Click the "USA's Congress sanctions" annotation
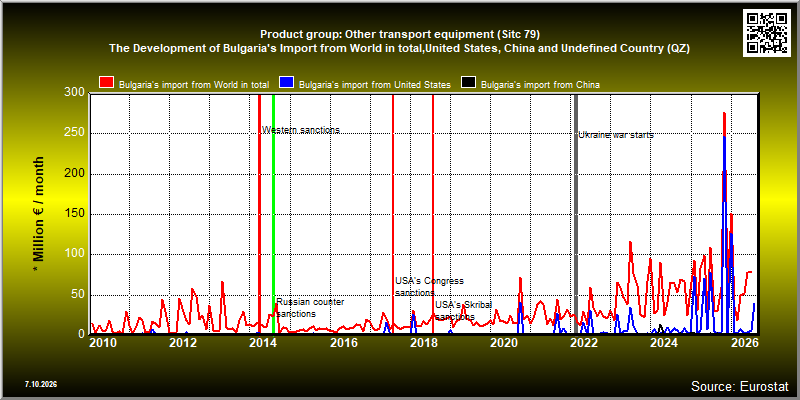Viewport: 800px width, 400px height. click(430, 287)
